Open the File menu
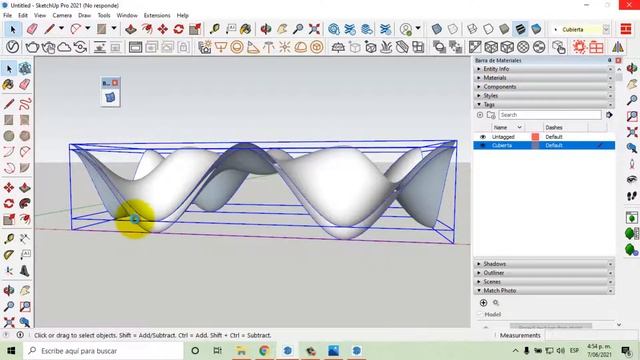This screenshot has height=360, width=640. tap(7, 15)
